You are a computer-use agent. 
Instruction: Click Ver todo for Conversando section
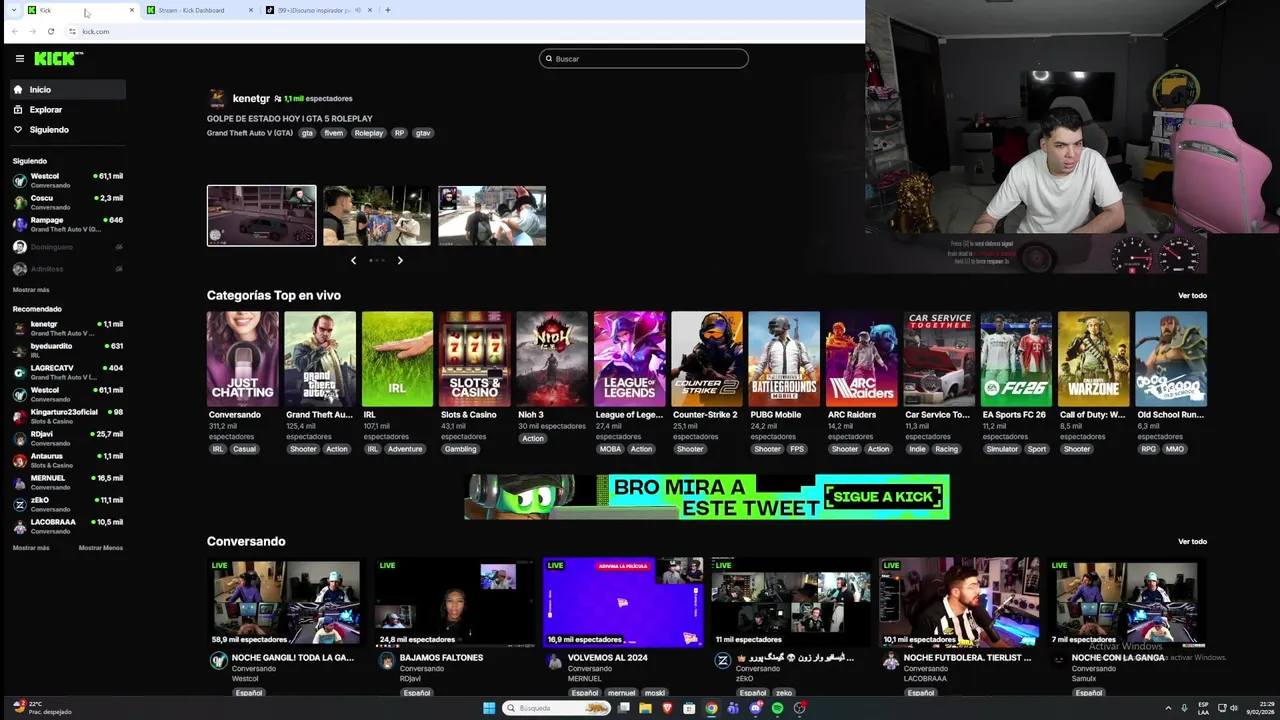pyautogui.click(x=1192, y=542)
